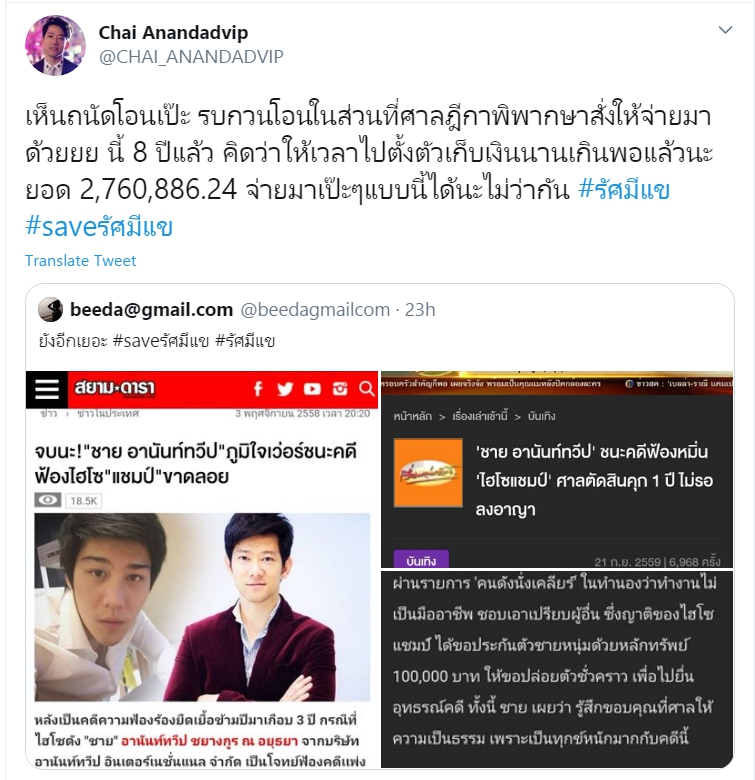Open the orange program logo thumbnail
This screenshot has height=780, width=755.
(x=428, y=473)
